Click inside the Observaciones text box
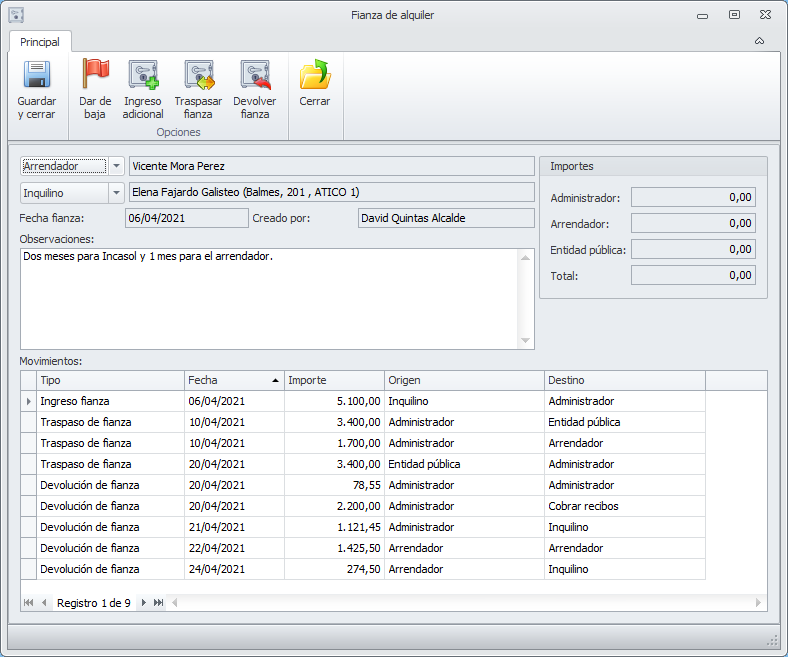 (x=270, y=300)
